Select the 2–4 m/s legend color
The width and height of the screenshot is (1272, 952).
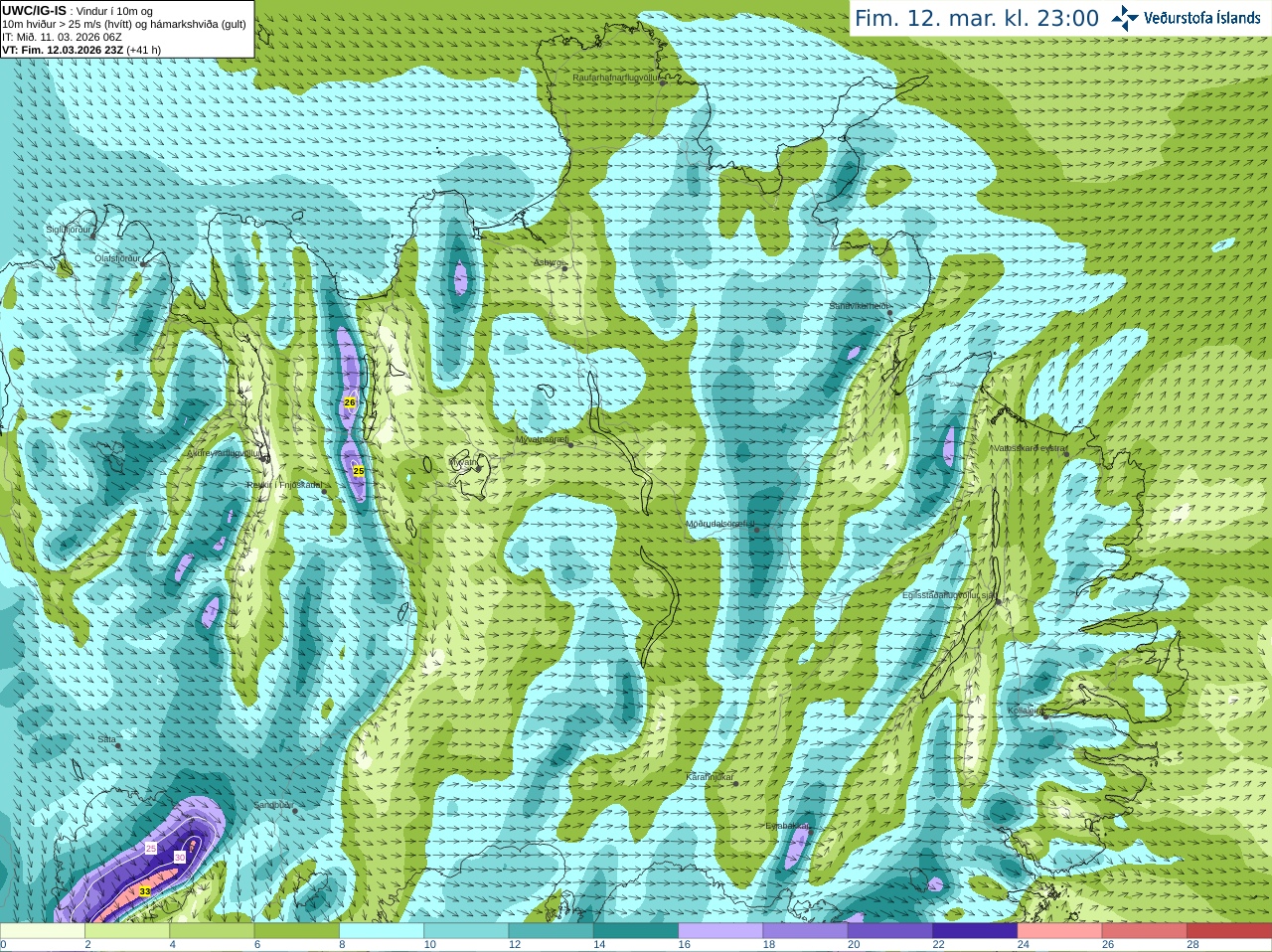(x=127, y=931)
